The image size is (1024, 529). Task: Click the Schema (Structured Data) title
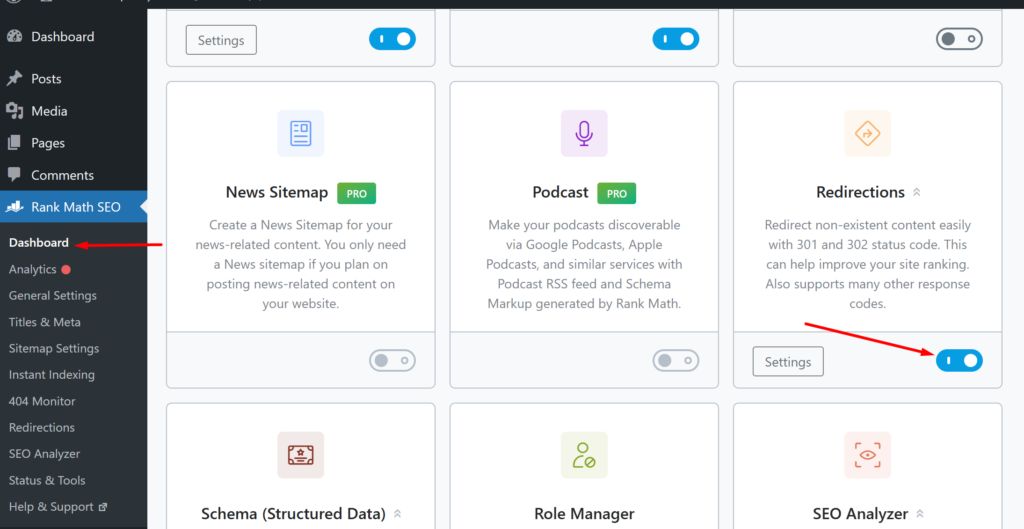pyautogui.click(x=293, y=514)
